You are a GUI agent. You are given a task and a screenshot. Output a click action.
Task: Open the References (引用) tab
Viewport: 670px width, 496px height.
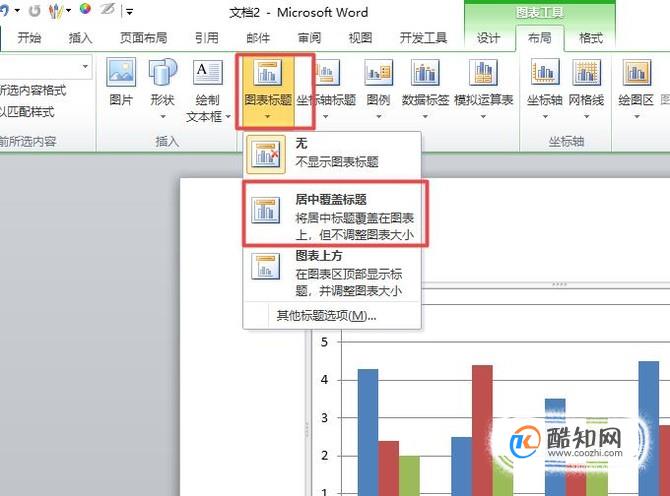click(x=207, y=38)
